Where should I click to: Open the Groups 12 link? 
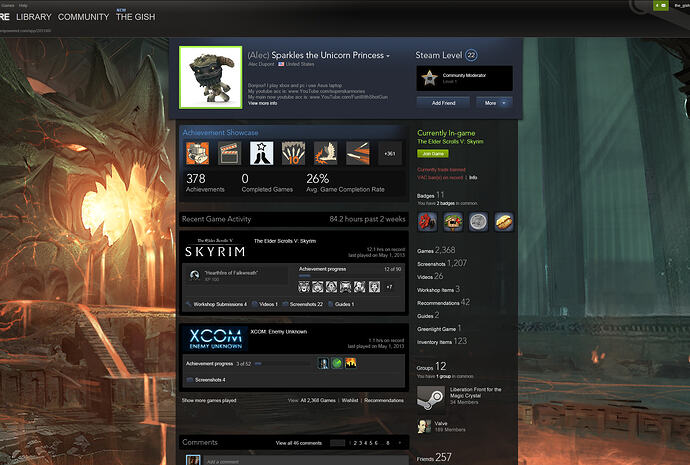[431, 366]
